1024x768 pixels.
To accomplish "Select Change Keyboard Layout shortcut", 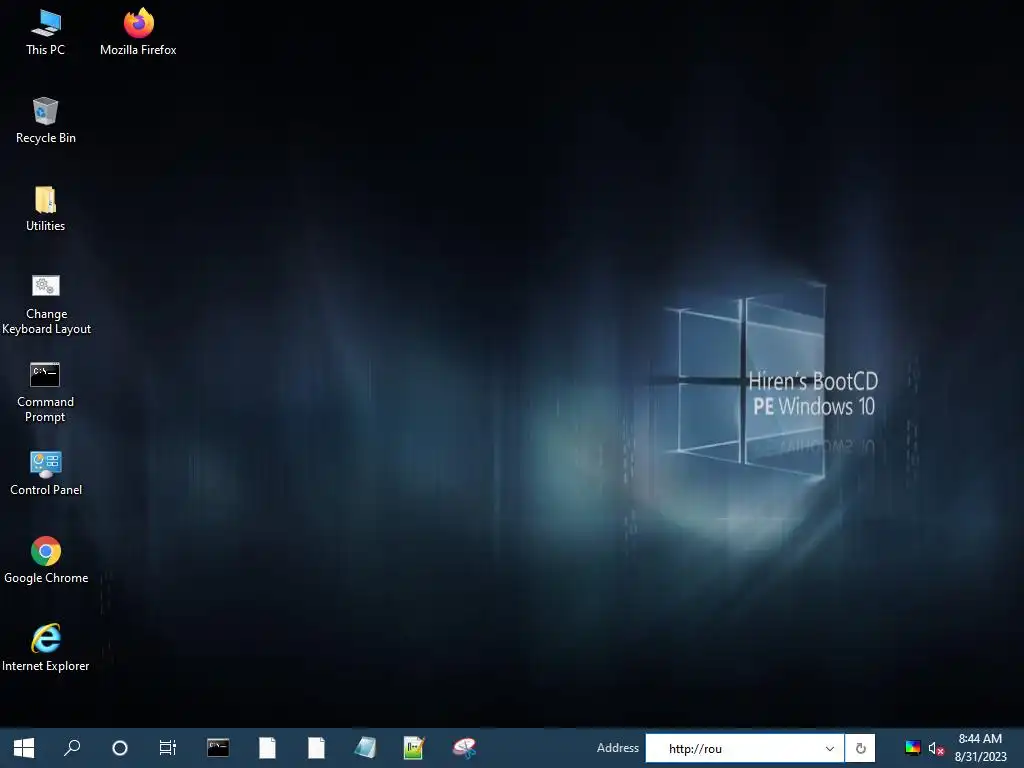I will coord(46,304).
